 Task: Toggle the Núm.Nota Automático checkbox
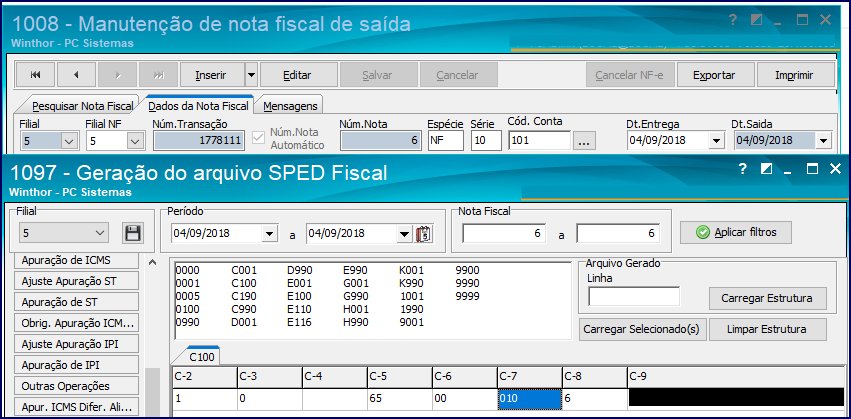pos(259,138)
